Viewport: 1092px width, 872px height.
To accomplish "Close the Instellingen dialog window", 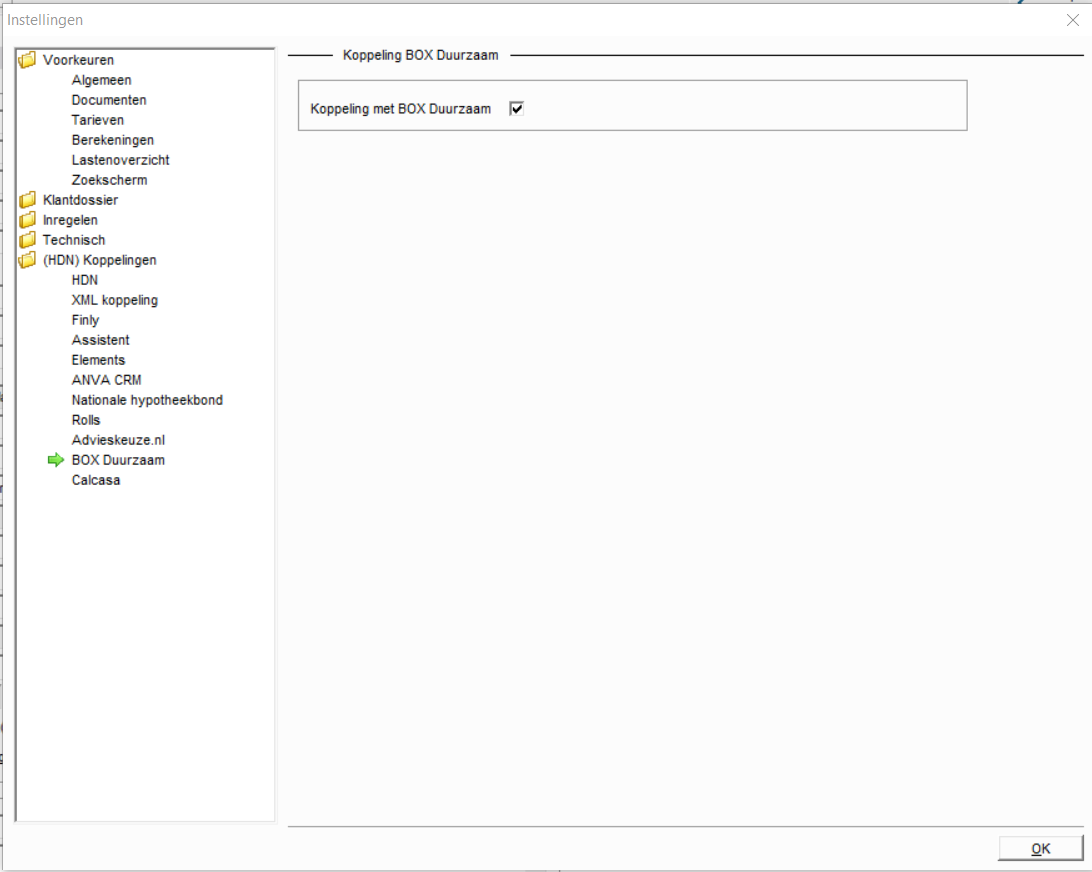I will point(1073,20).
